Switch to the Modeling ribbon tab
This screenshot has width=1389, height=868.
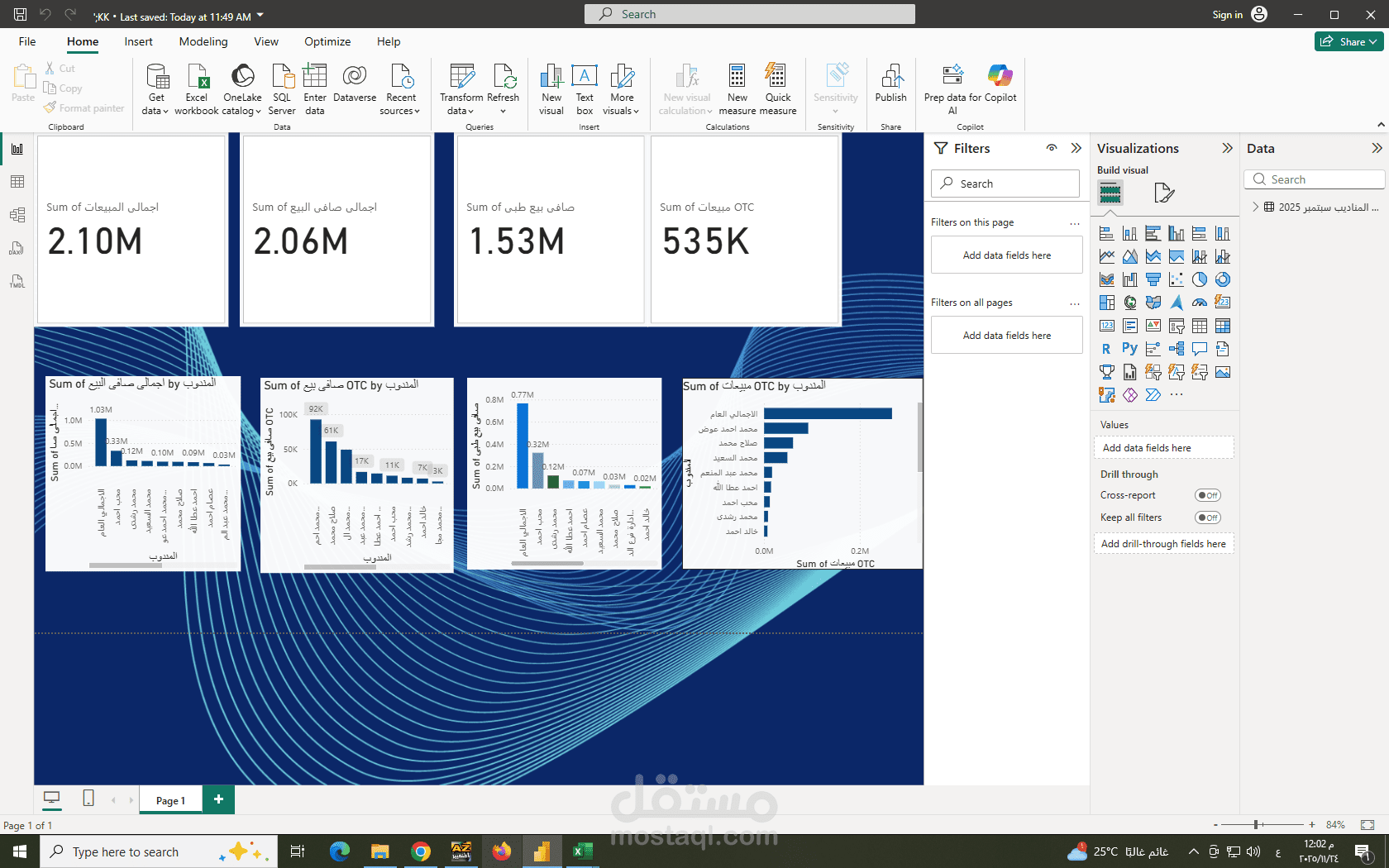[203, 41]
